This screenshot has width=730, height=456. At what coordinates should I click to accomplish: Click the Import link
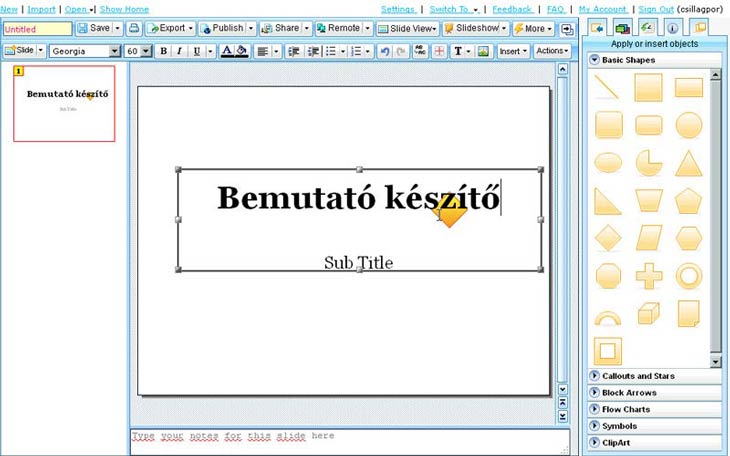(41, 9)
